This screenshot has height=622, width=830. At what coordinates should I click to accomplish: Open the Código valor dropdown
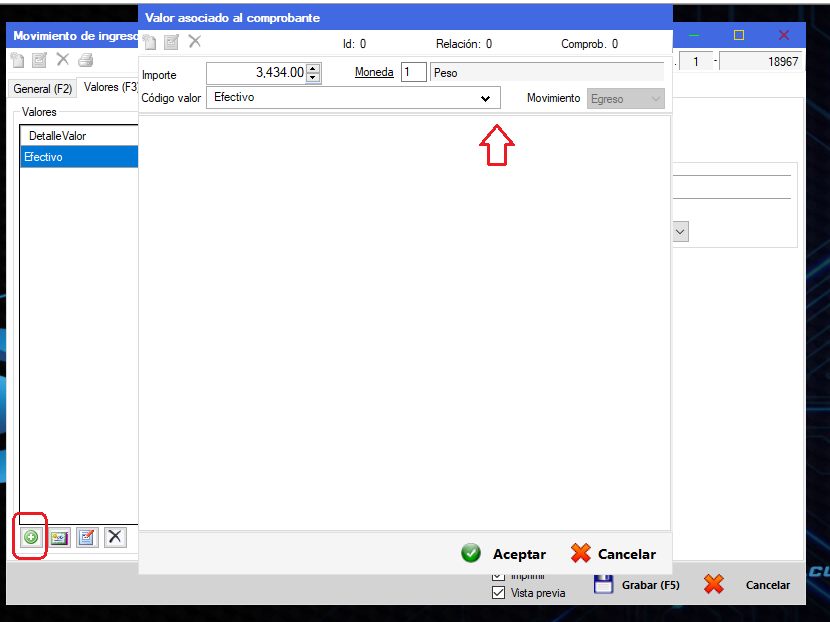(485, 98)
